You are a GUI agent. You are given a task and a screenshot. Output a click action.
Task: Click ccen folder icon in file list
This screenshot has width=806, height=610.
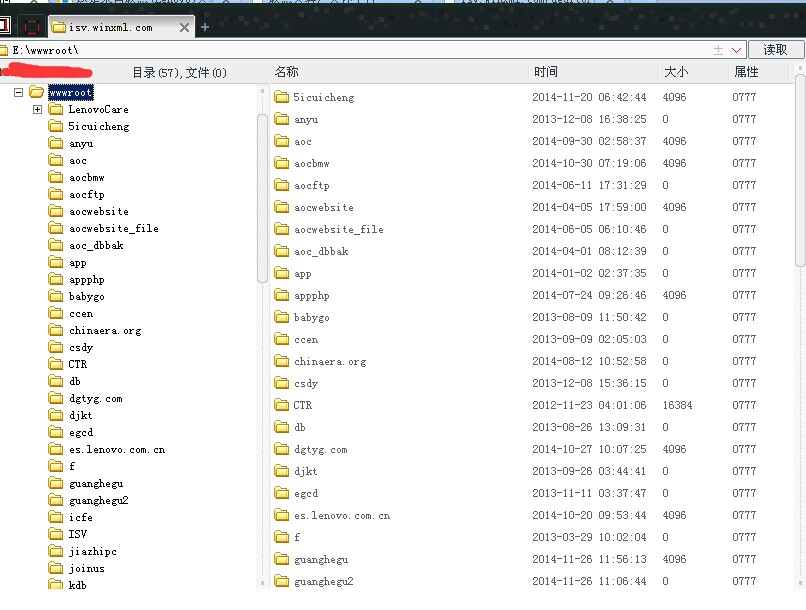pyautogui.click(x=281, y=339)
